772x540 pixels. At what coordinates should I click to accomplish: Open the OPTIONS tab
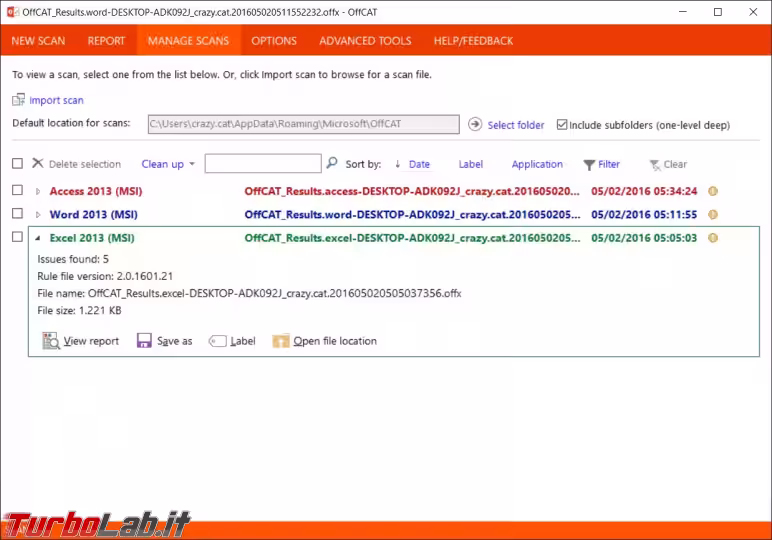coord(274,41)
